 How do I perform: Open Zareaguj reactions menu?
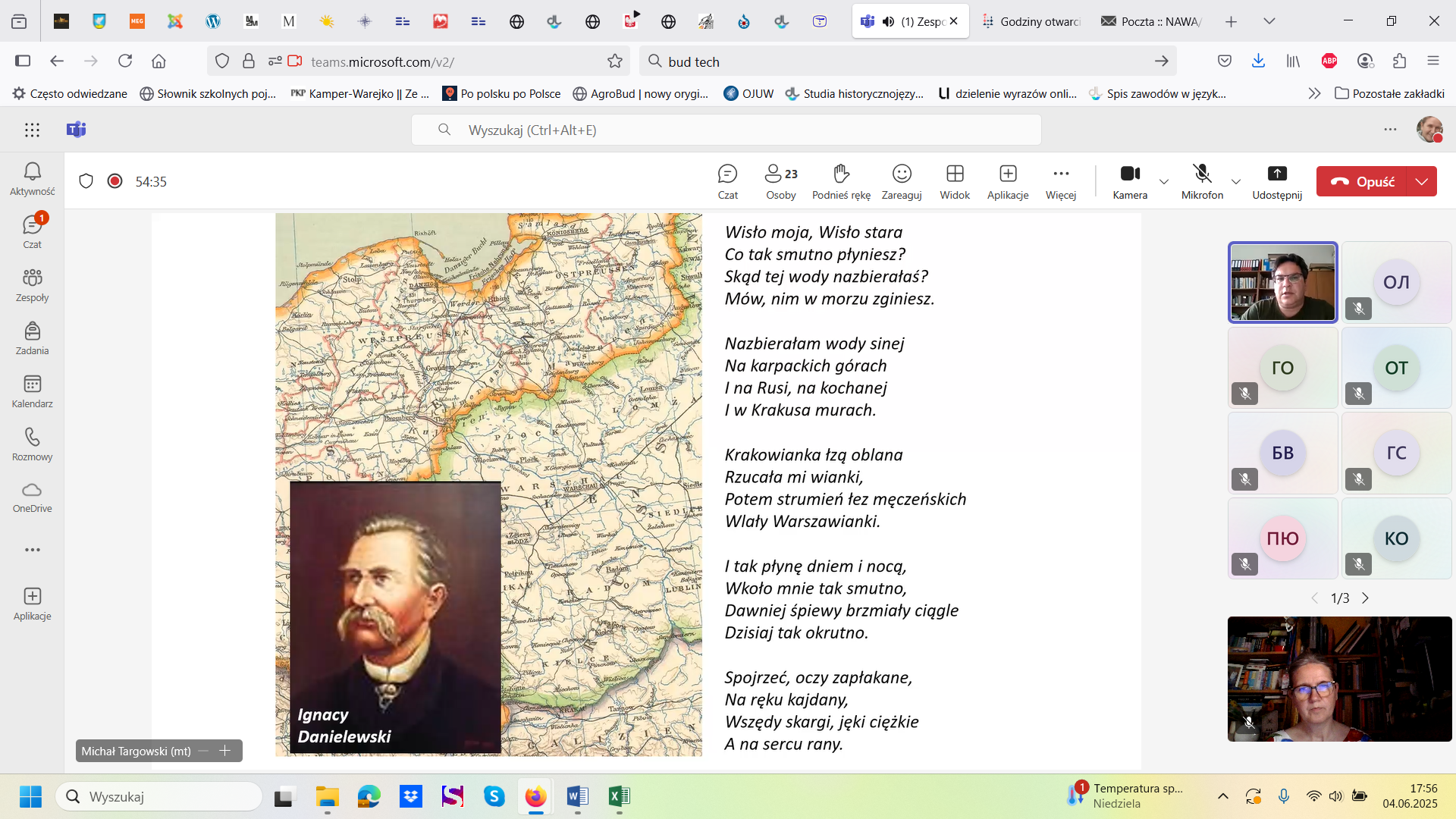901,181
